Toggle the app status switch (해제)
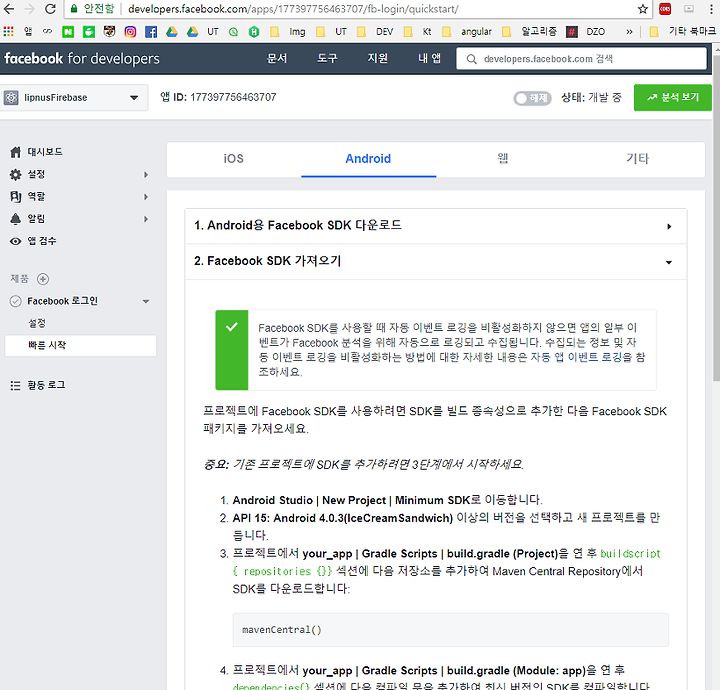The image size is (720, 690). click(x=532, y=98)
